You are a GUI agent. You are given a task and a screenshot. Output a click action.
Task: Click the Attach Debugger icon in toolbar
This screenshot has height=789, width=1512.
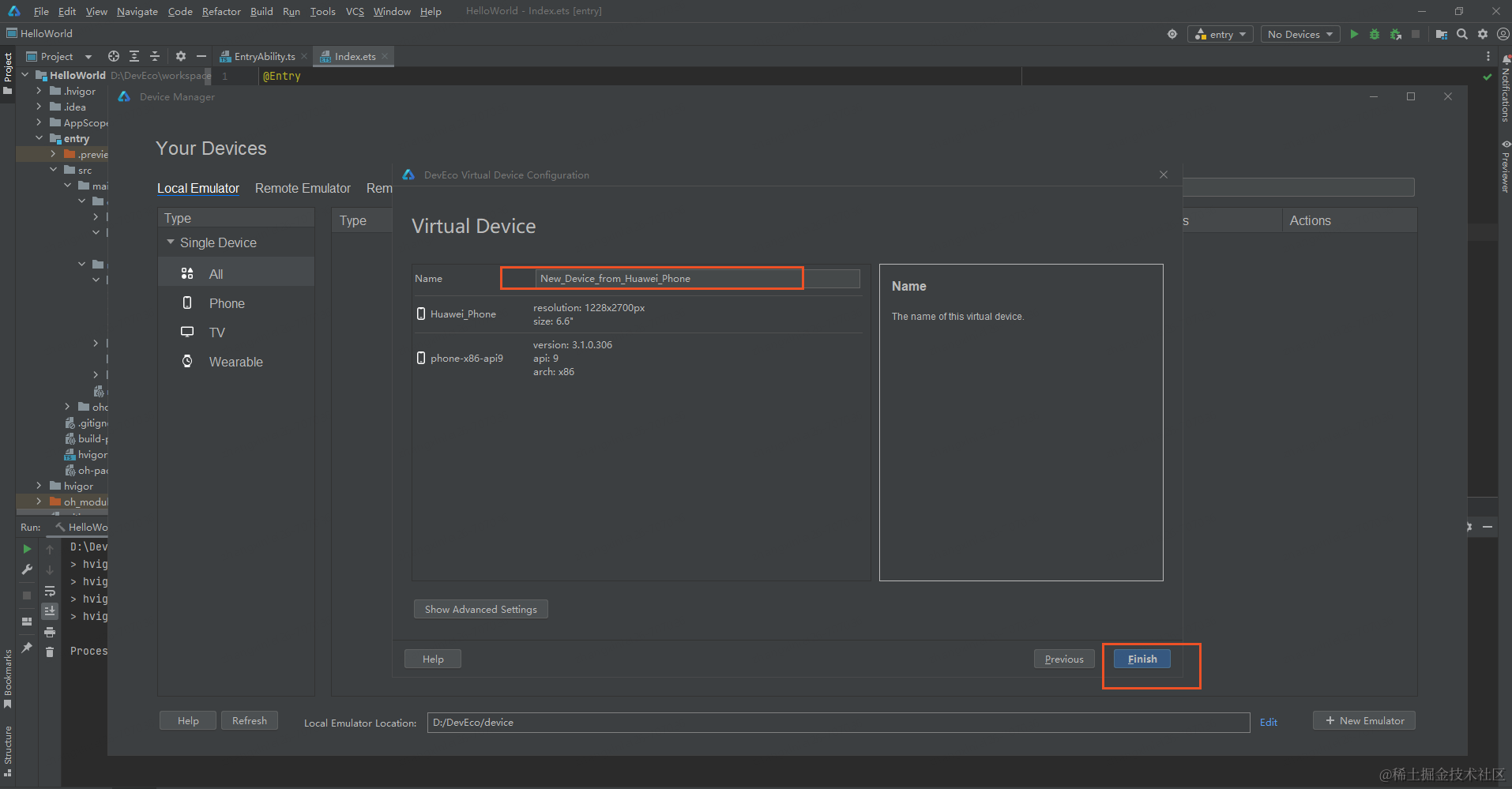point(1396,34)
